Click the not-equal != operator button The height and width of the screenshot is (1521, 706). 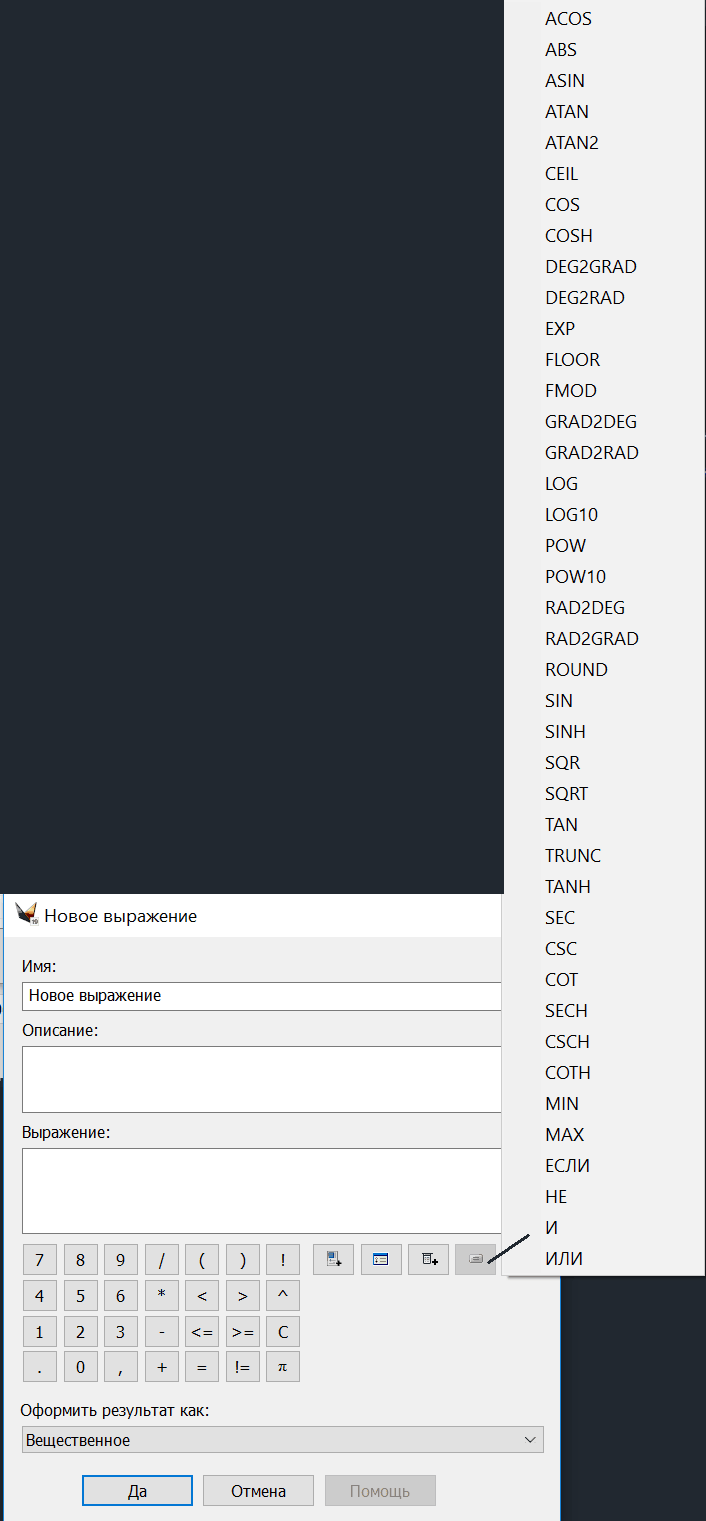pos(242,1367)
